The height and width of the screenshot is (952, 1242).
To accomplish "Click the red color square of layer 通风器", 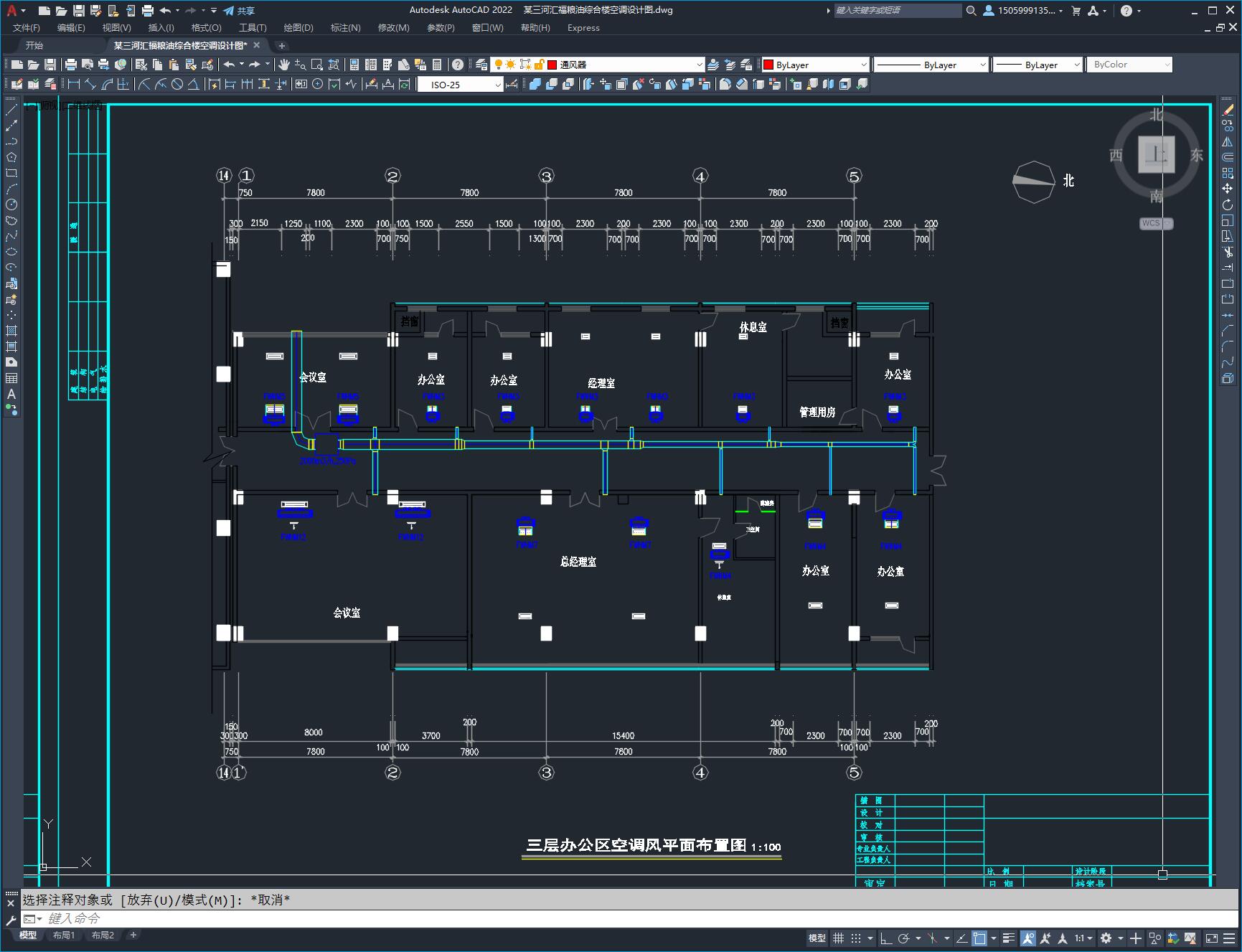I will tap(552, 65).
